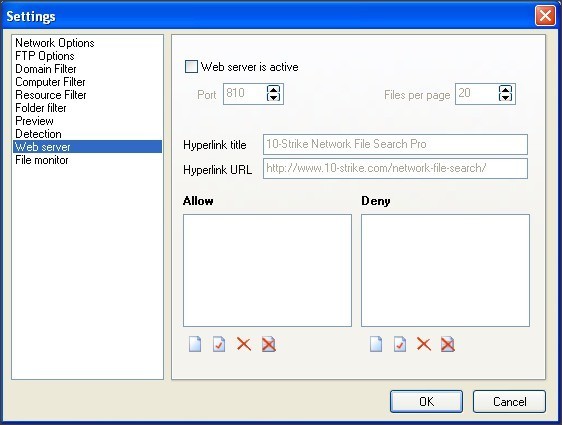Click the Port number field
This screenshot has width=562, height=425.
(245, 94)
